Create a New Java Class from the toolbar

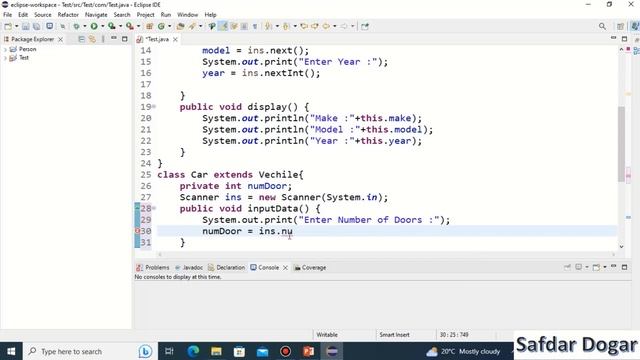click(161, 26)
